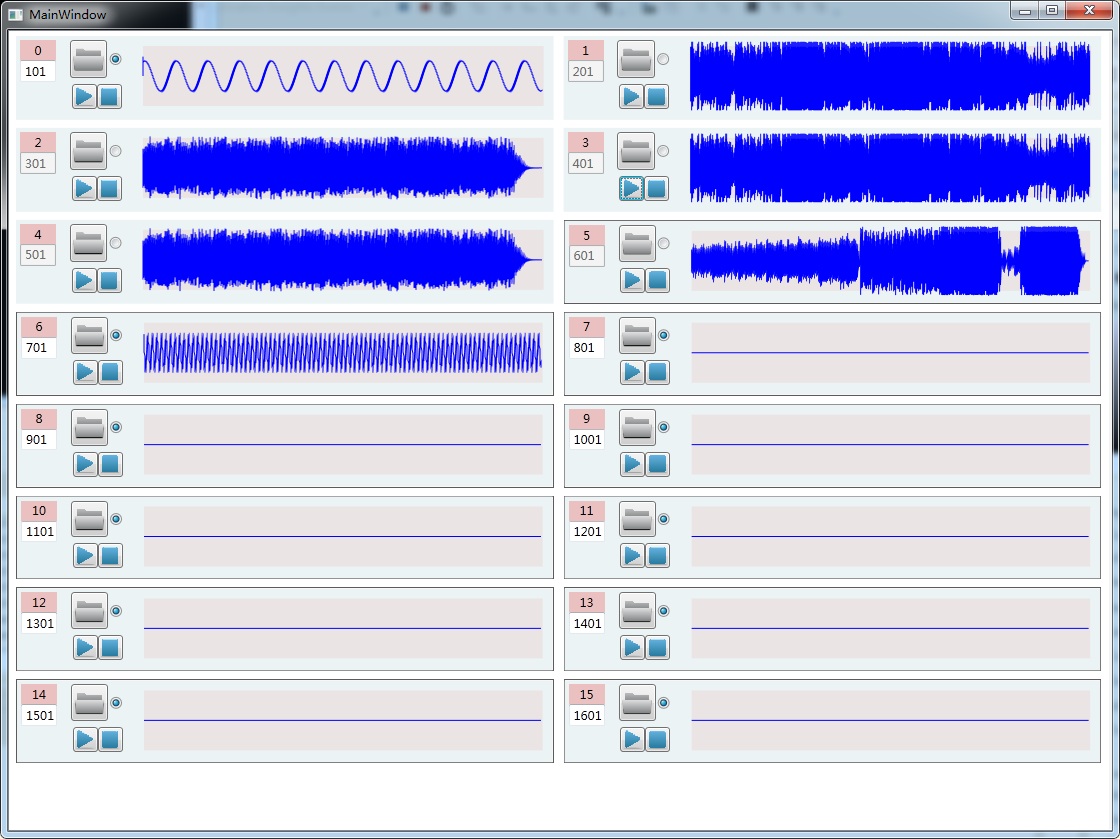This screenshot has height=839, width=1120.
Task: Open file folder icon for channel 5
Action: (x=637, y=243)
